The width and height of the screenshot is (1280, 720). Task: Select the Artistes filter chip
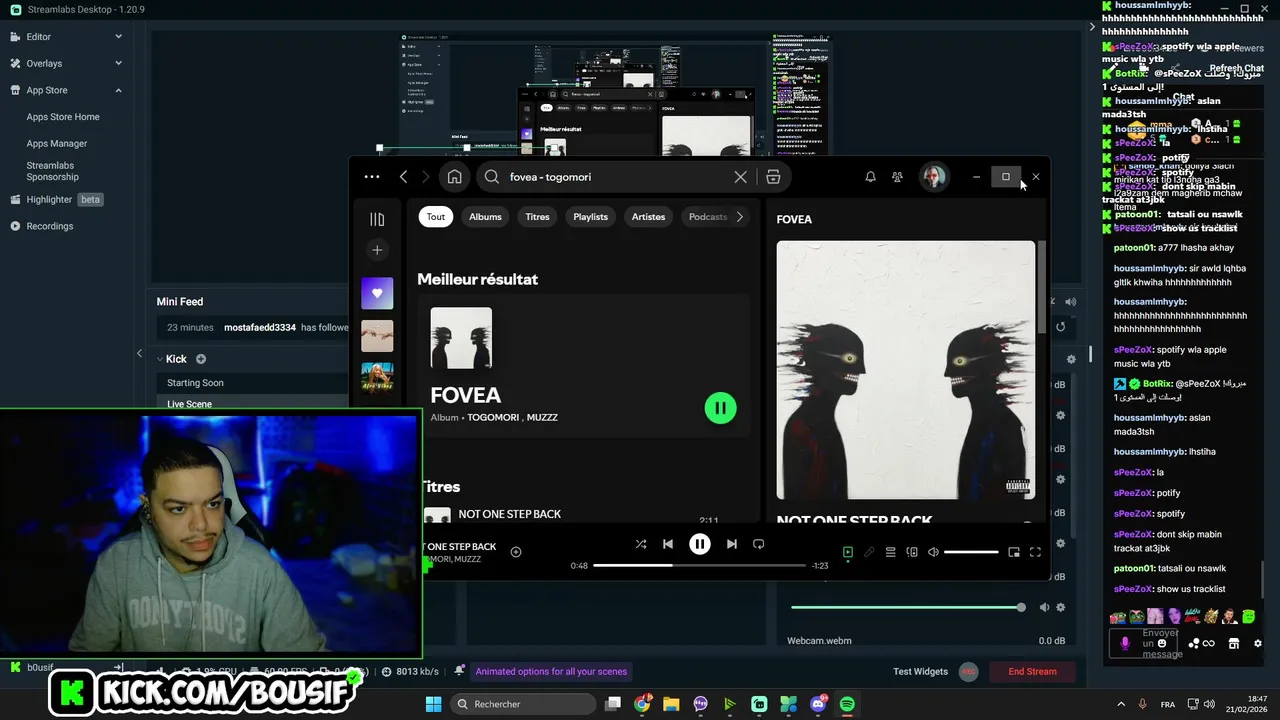648,217
